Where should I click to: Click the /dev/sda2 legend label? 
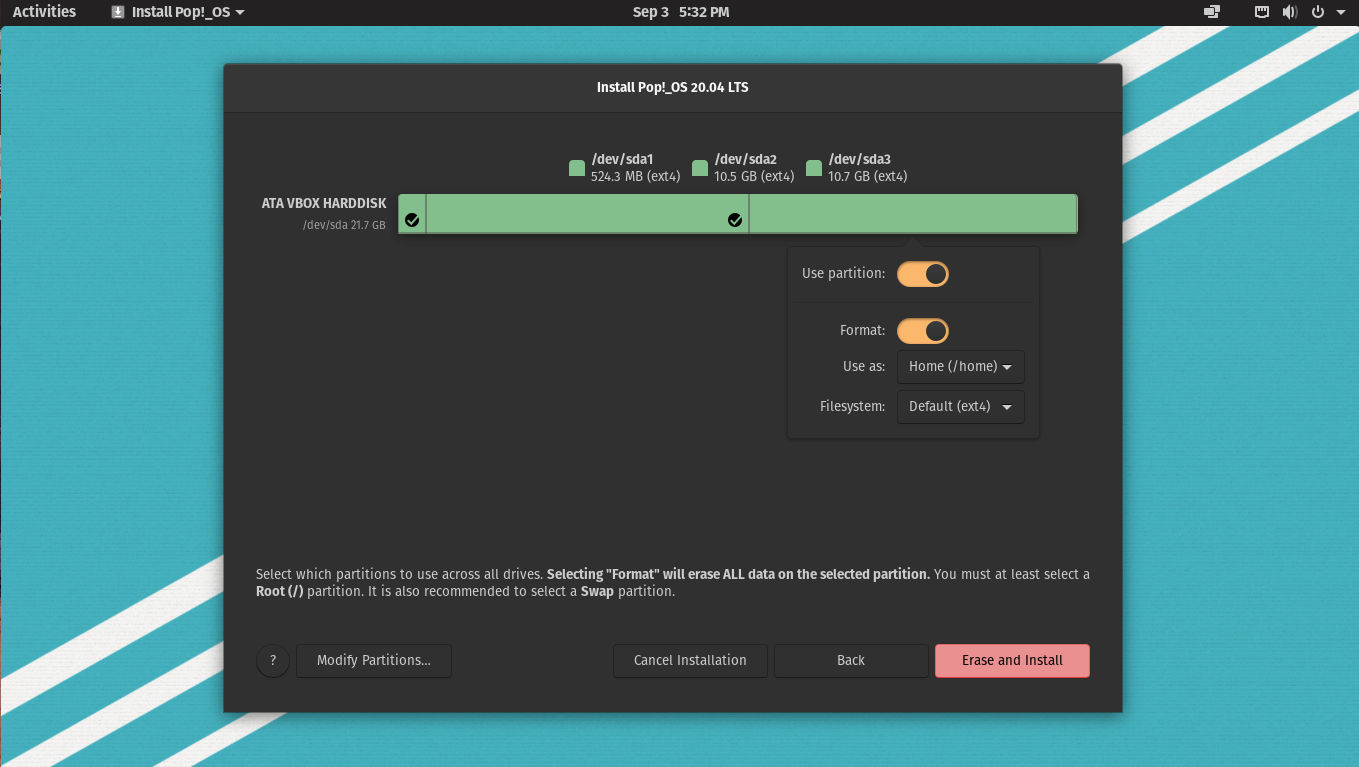745,159
